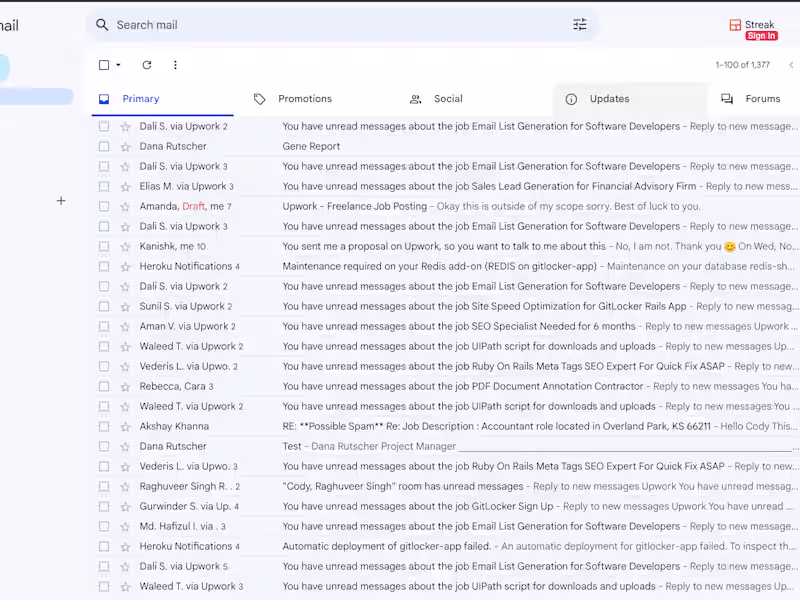Image resolution: width=800 pixels, height=600 pixels.
Task: Click the search magnifier icon
Action: [x=102, y=25]
